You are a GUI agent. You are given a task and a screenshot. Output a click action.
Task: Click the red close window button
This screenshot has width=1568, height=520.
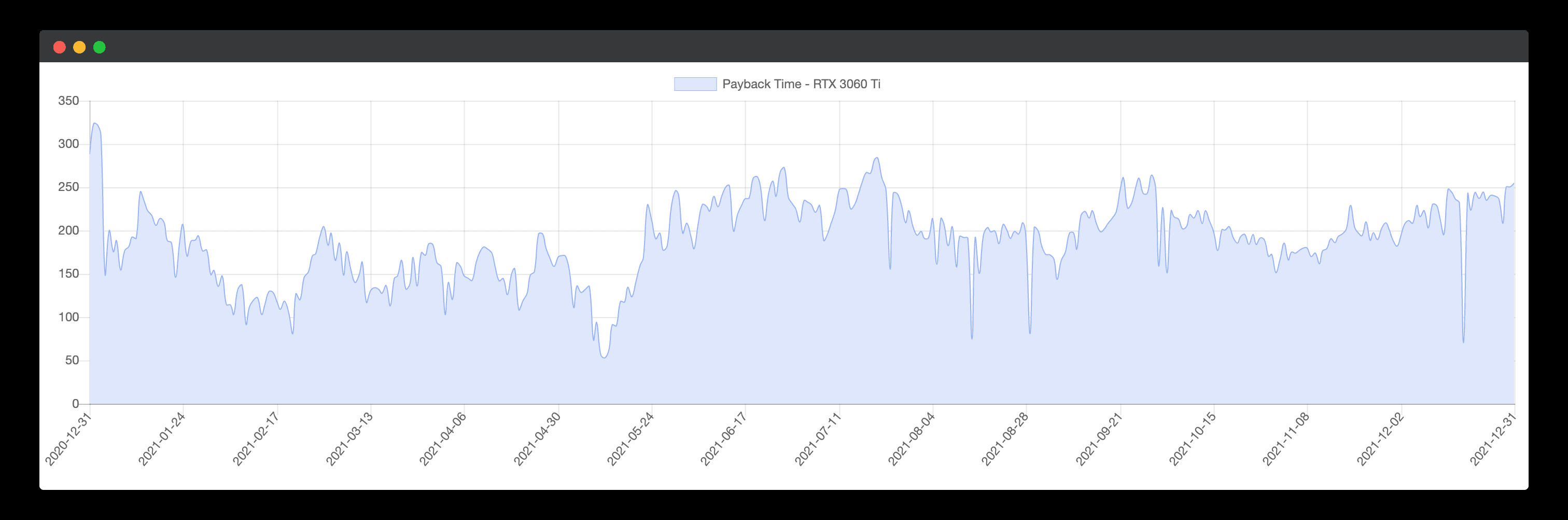60,48
